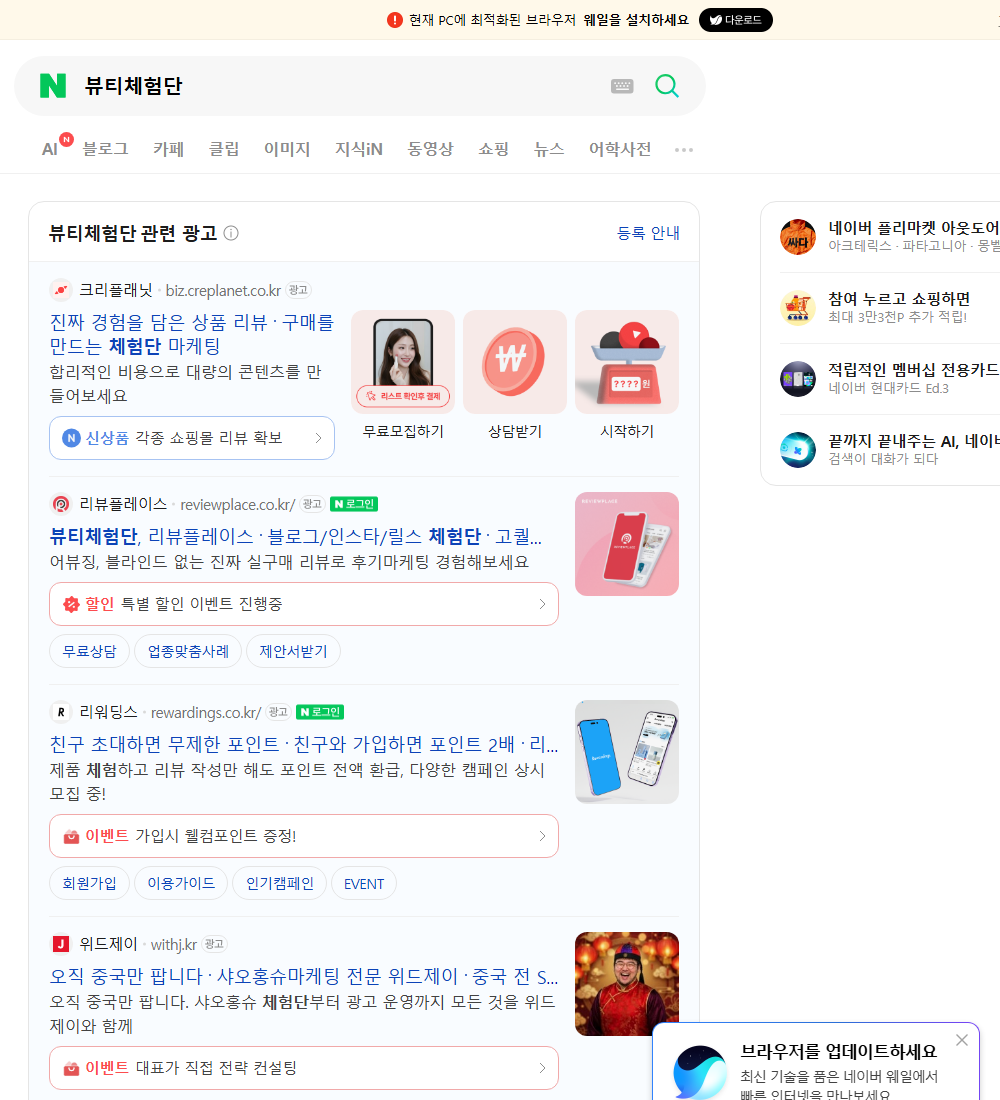
Task: Click the 광고 badge beside withj.kr
Action: coord(214,944)
